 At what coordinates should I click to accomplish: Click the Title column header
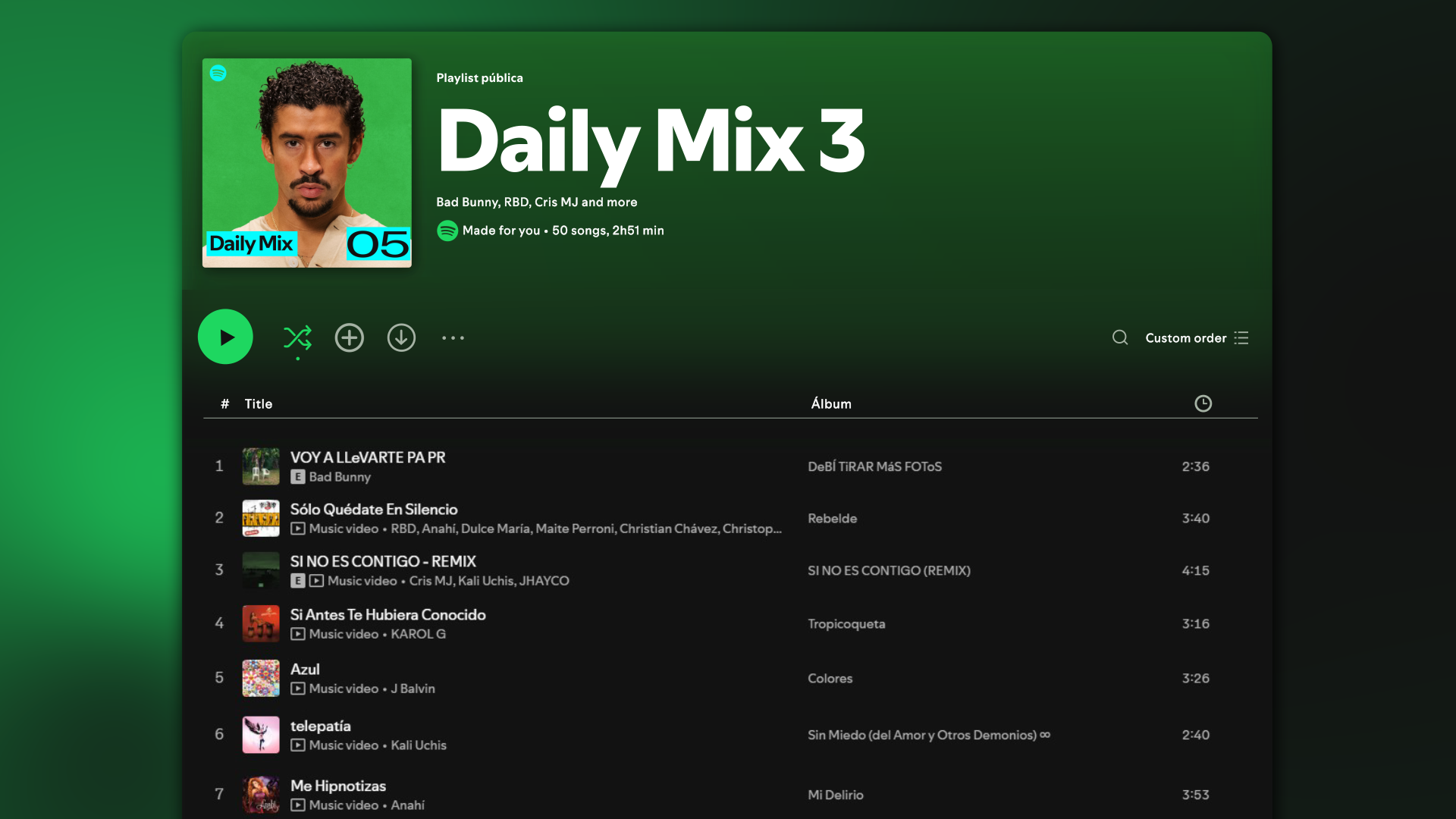[258, 404]
